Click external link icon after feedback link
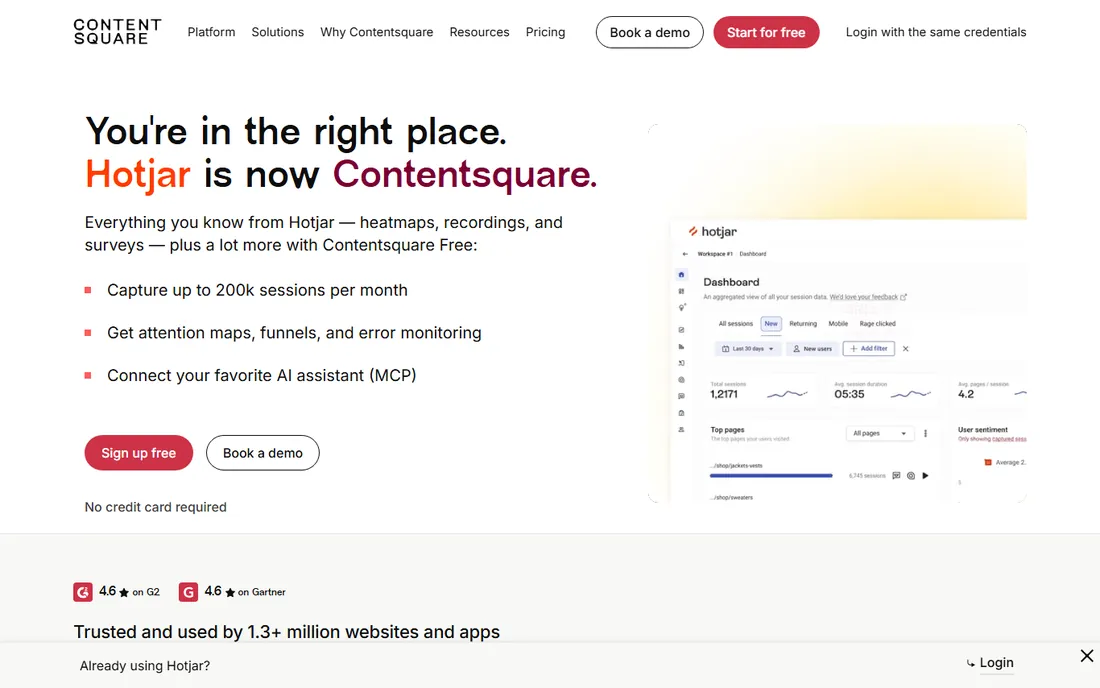This screenshot has height=688, width=1100. tap(904, 297)
